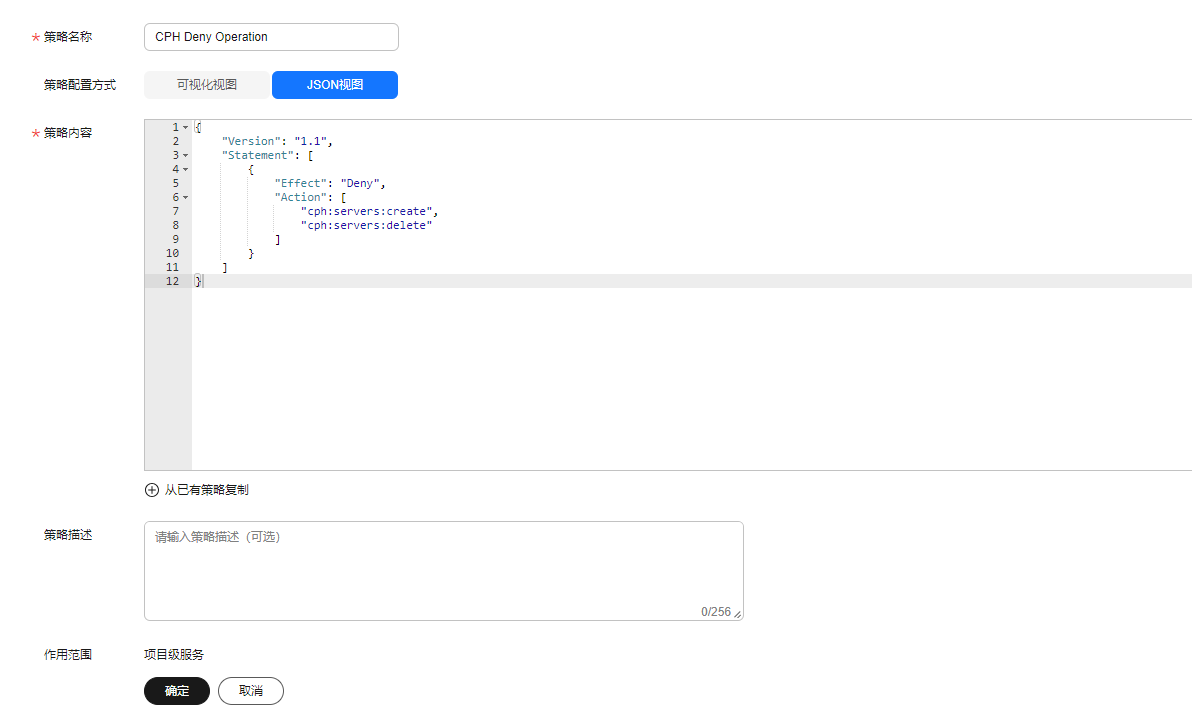The image size is (1192, 722).
Task: Click the "Effect": "Deny" line
Action: 330,183
